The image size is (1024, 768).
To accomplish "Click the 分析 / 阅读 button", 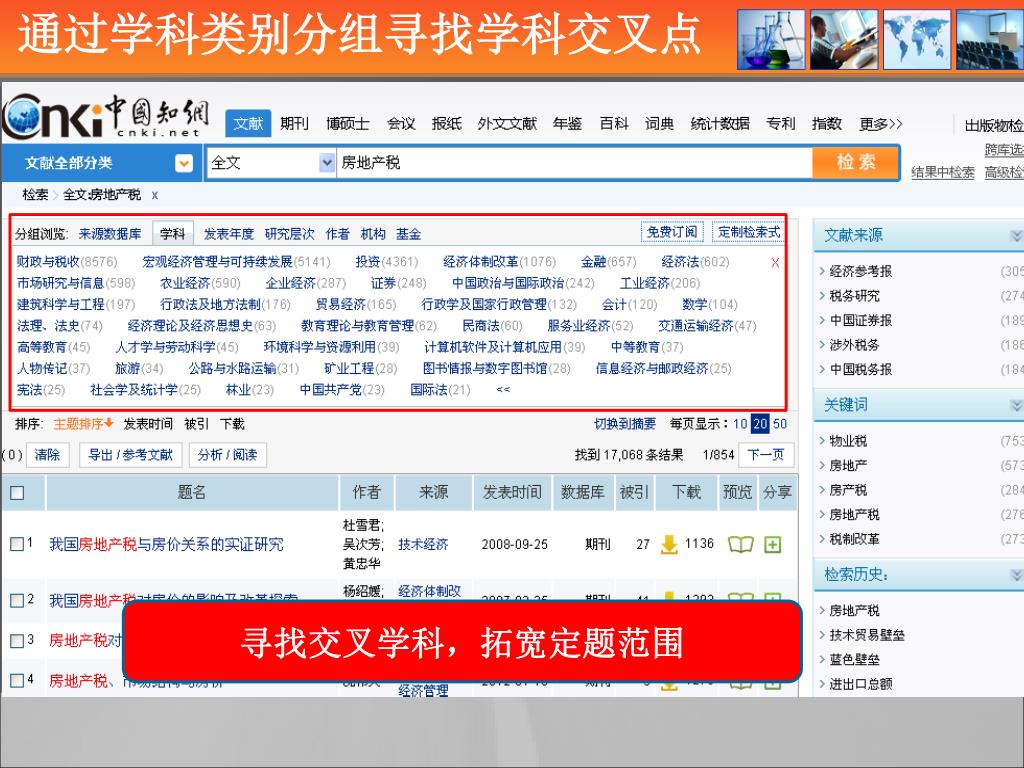I will coord(227,455).
